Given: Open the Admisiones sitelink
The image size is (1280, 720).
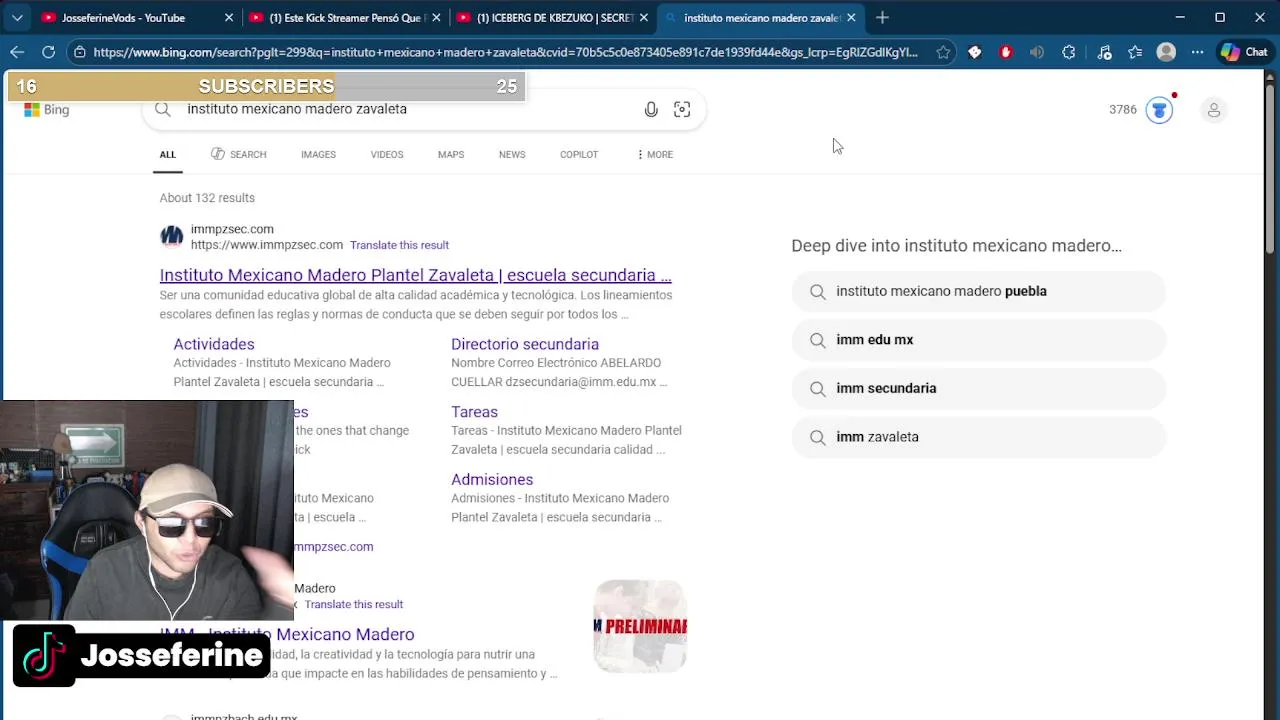Looking at the screenshot, I should (x=492, y=480).
